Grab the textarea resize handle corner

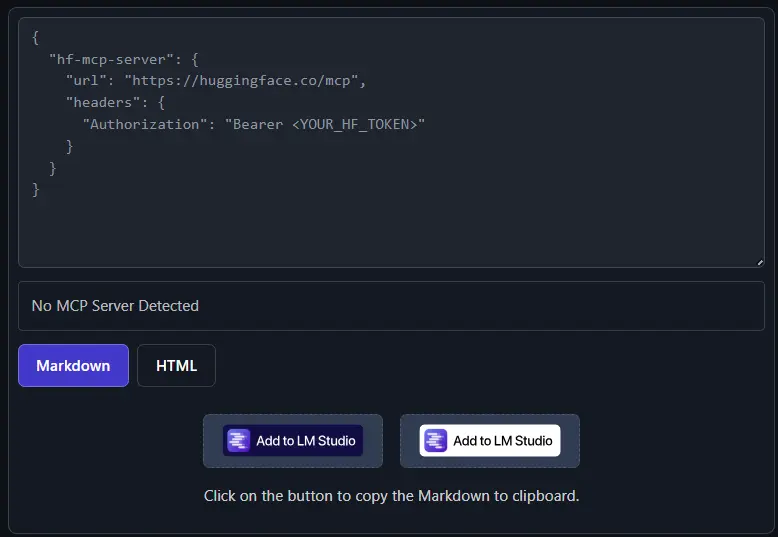click(x=759, y=262)
